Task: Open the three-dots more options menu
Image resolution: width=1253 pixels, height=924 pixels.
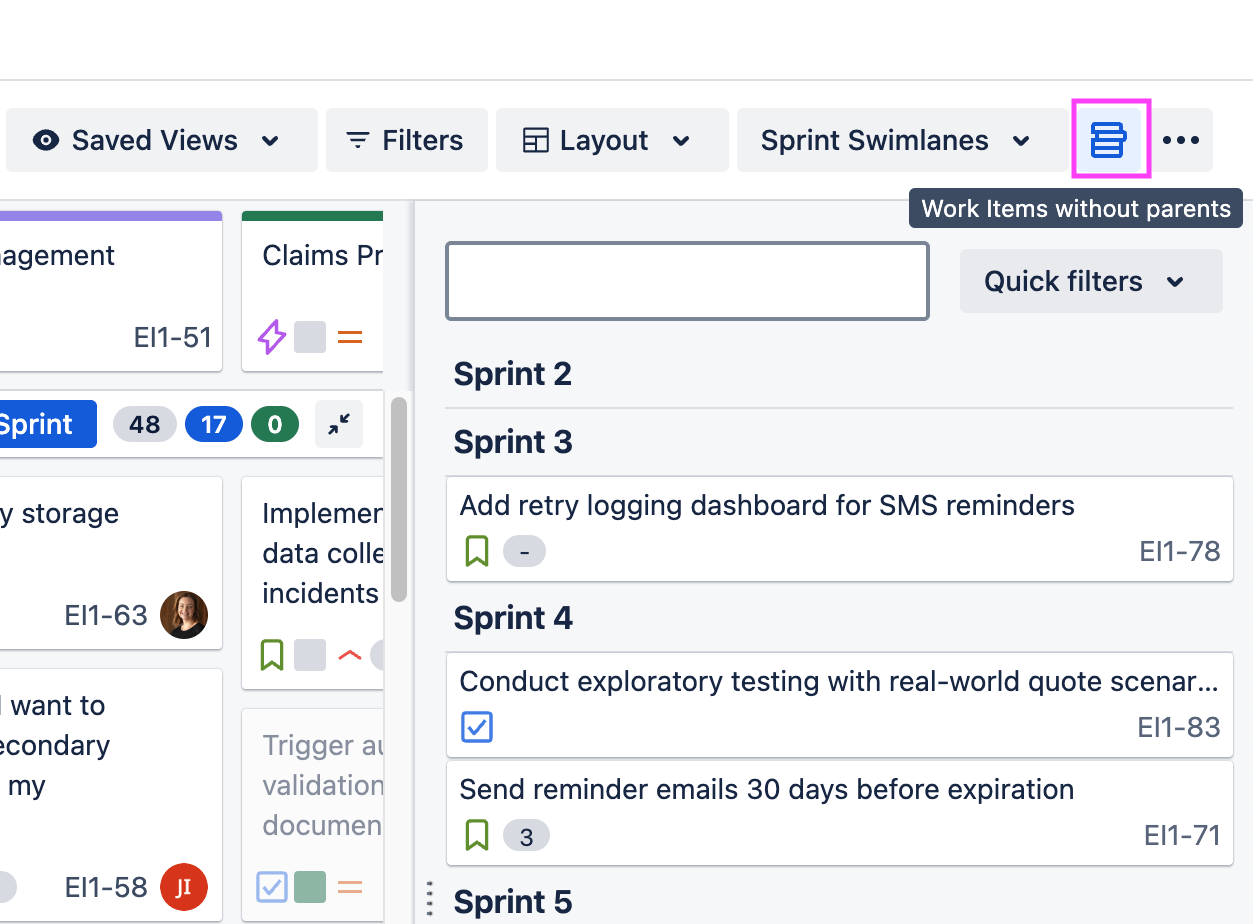Action: coord(1181,140)
